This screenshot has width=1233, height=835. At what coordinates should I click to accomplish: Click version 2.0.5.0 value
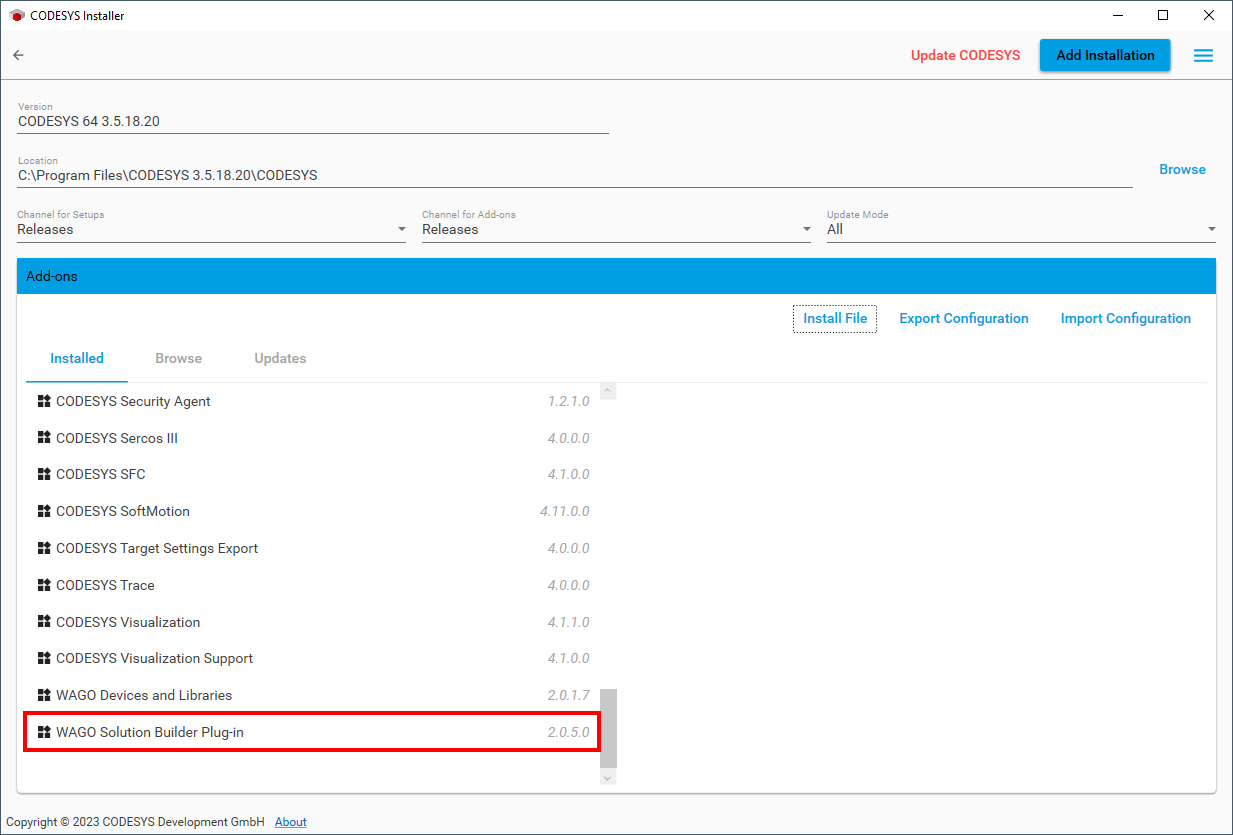[x=568, y=732]
